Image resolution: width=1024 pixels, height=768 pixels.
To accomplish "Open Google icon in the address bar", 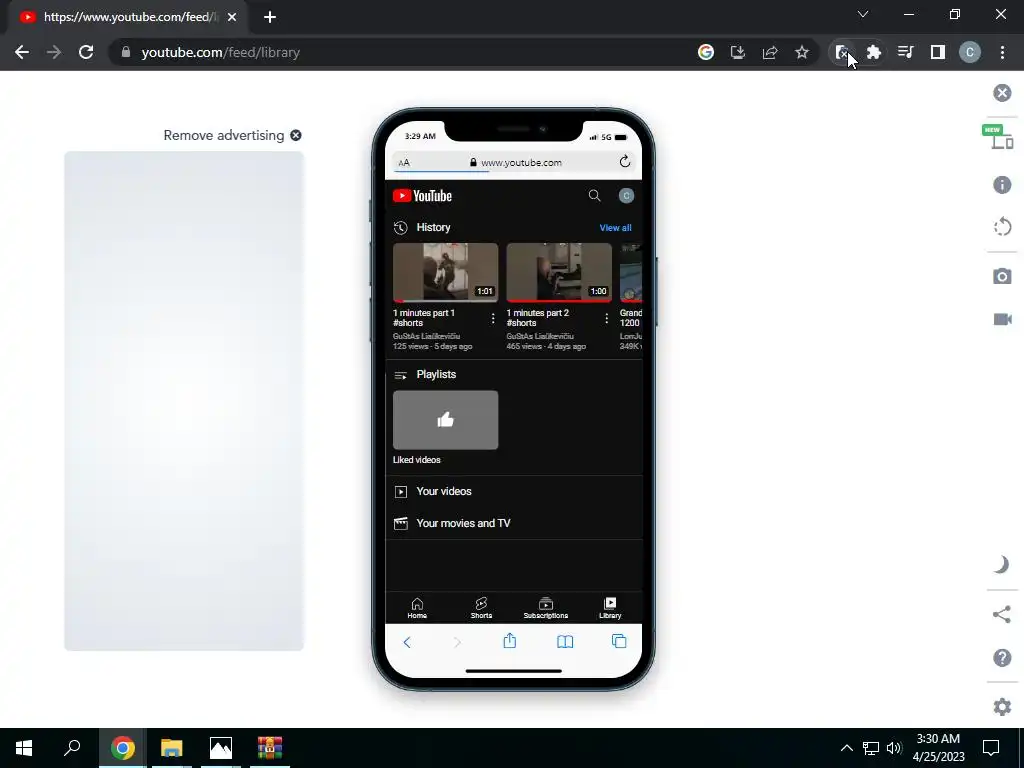I will tap(705, 52).
